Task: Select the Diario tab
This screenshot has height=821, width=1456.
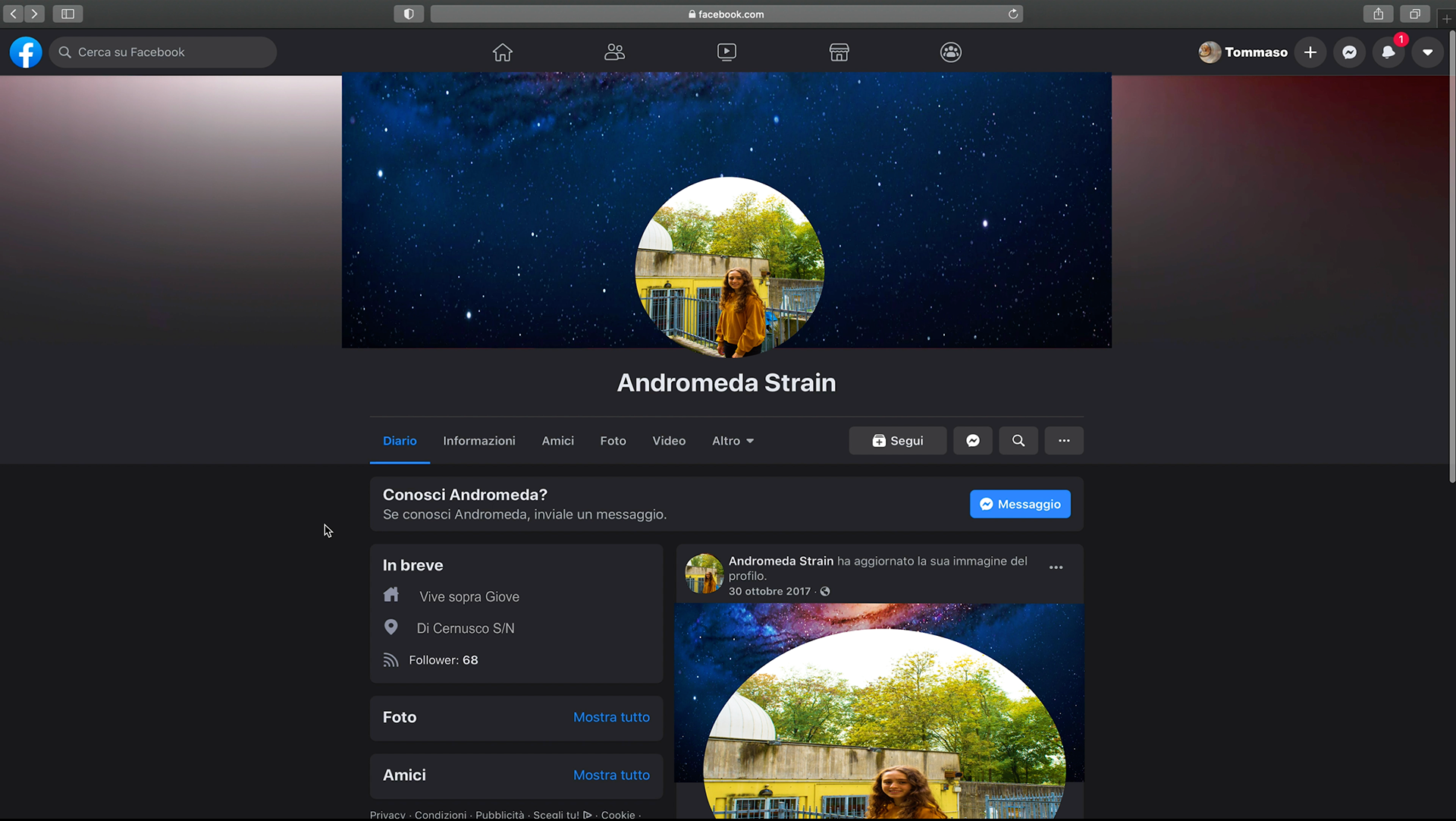Action: (x=400, y=441)
